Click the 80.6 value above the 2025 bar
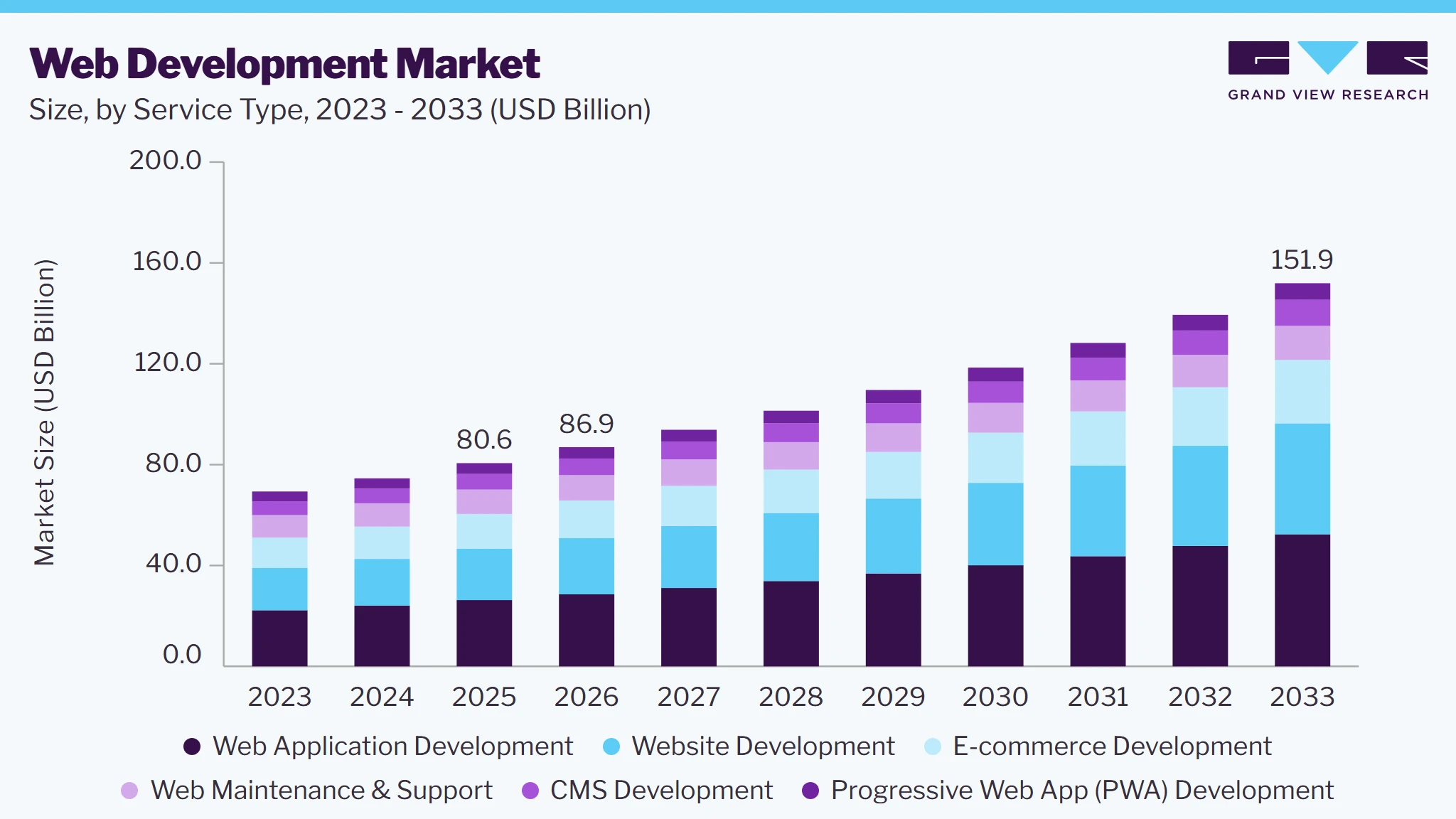This screenshot has height=819, width=1456. tap(483, 439)
